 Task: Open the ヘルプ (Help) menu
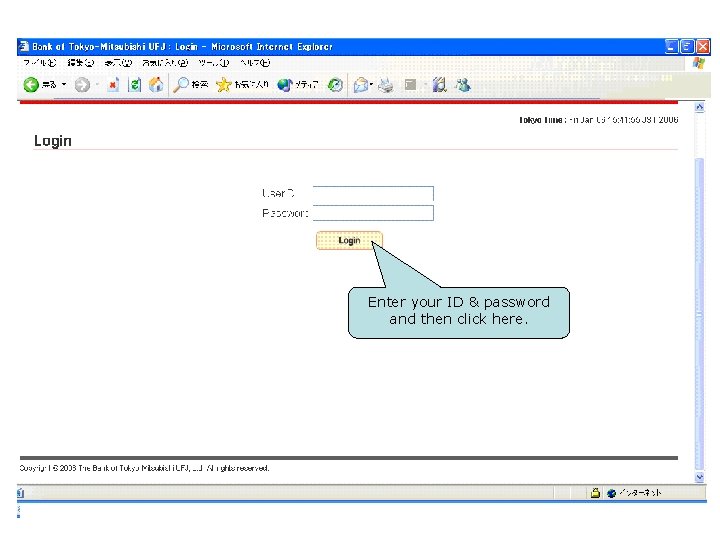click(255, 63)
